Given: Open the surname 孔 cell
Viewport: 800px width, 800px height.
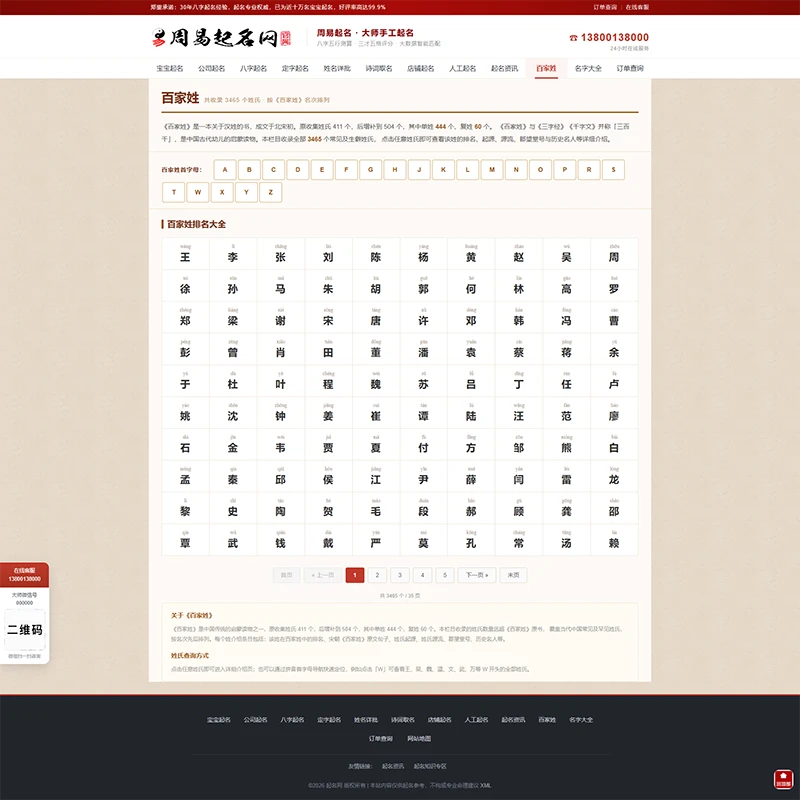Looking at the screenshot, I should [x=471, y=540].
